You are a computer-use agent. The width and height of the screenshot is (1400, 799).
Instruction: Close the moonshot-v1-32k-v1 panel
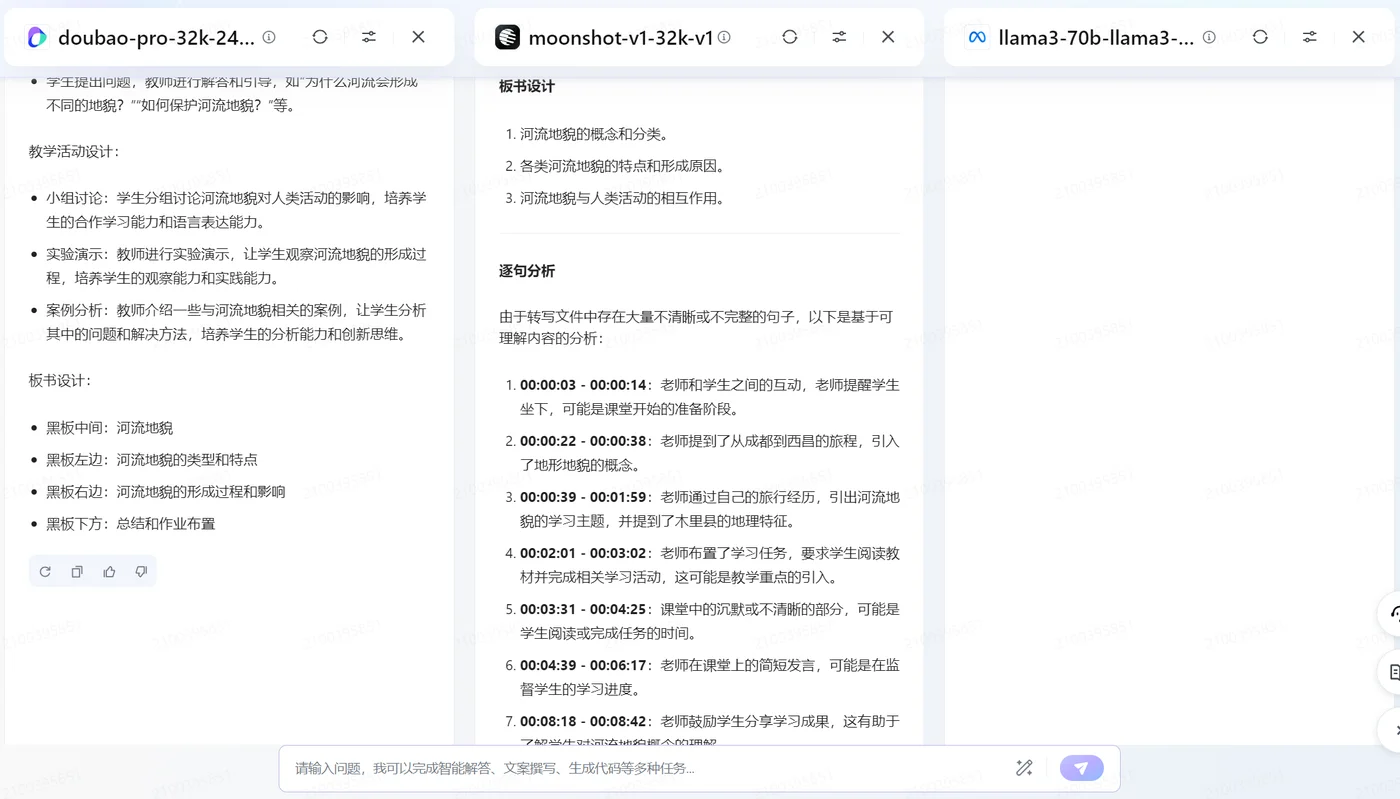(888, 37)
